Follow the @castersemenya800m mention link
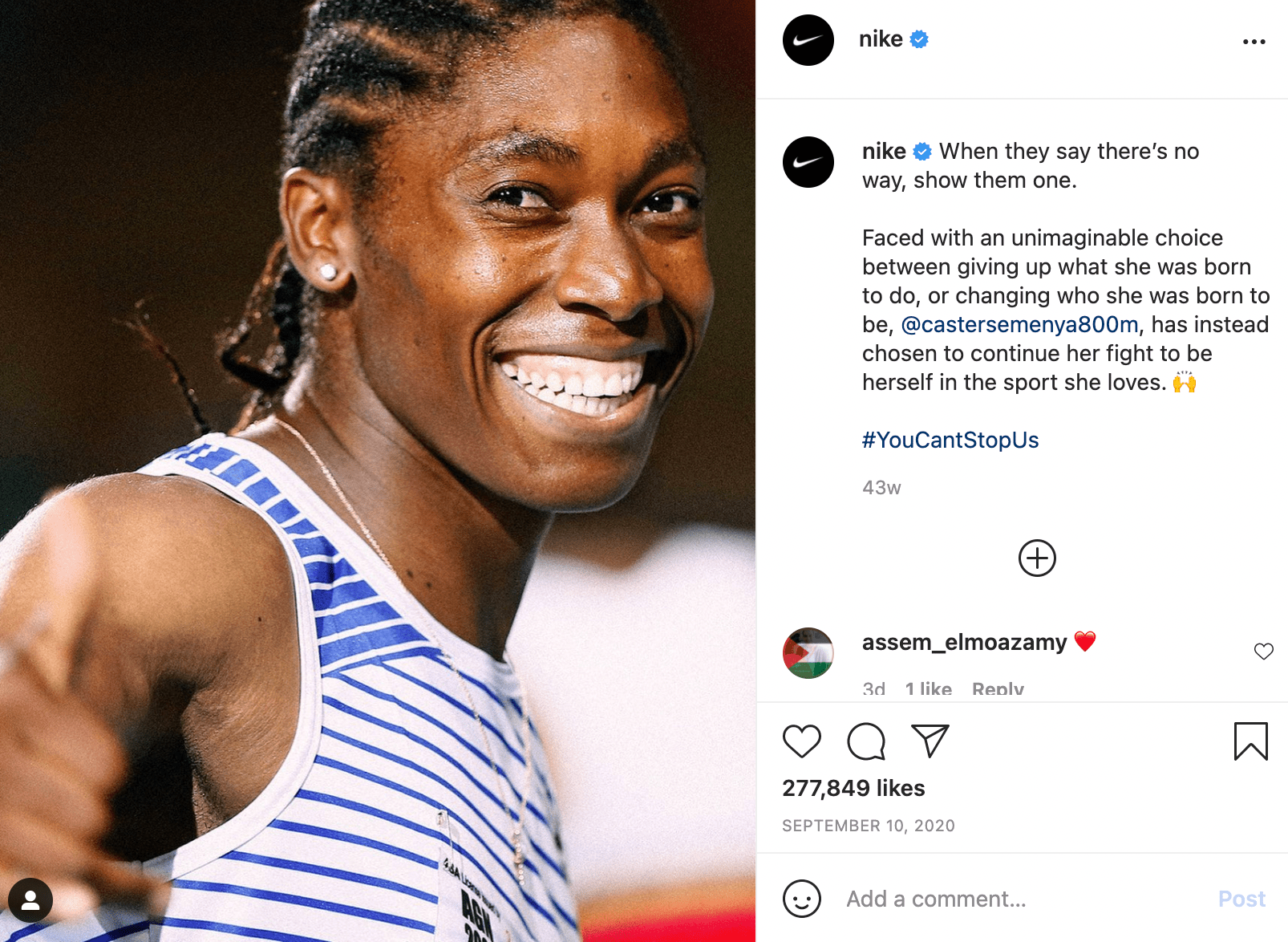1288x942 pixels. click(1019, 324)
